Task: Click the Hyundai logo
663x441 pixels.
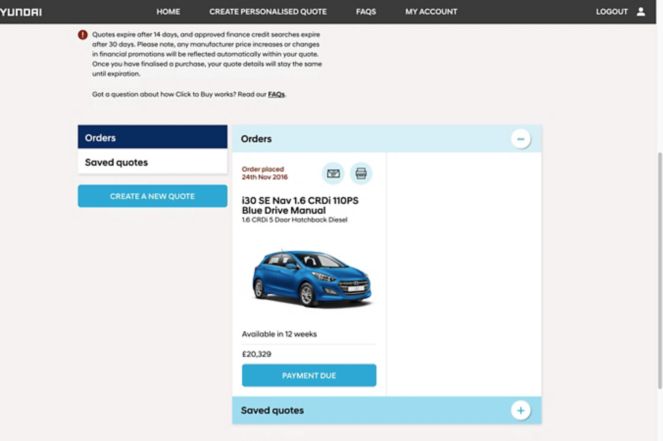Action: [21, 12]
